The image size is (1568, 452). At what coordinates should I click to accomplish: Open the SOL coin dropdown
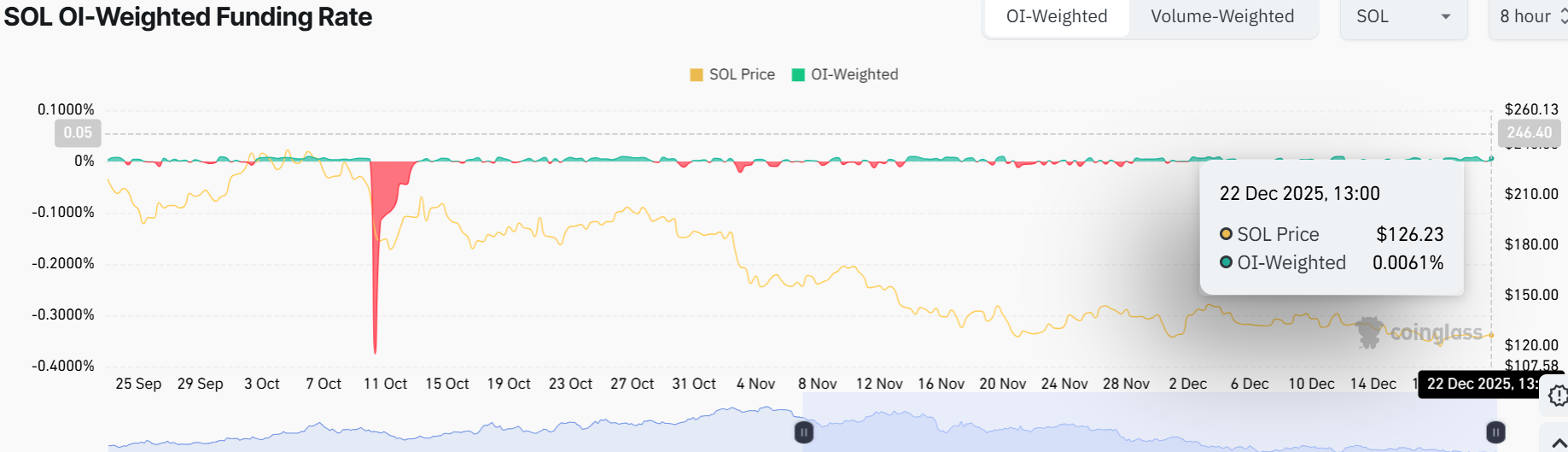coord(1402,17)
